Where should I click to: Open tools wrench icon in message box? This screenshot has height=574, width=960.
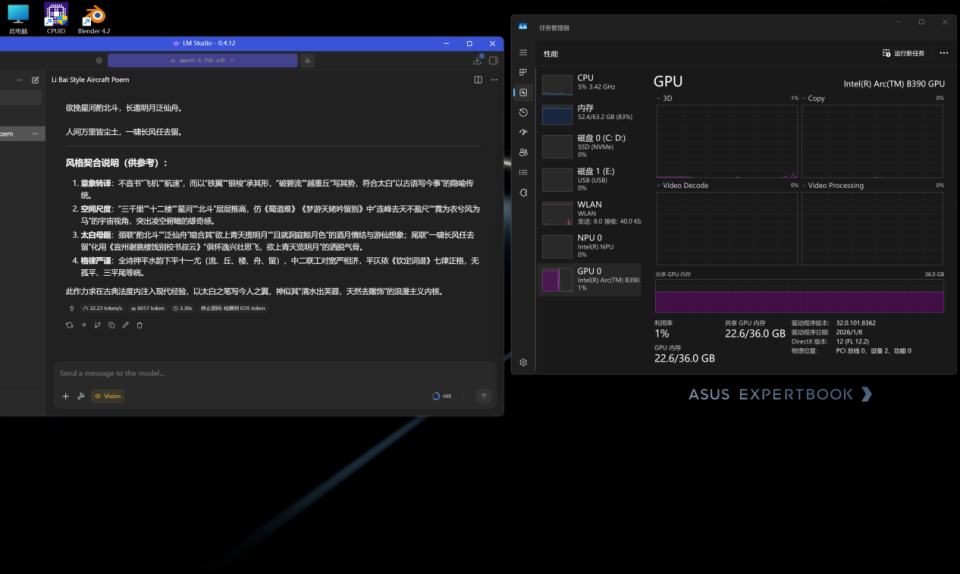click(81, 396)
